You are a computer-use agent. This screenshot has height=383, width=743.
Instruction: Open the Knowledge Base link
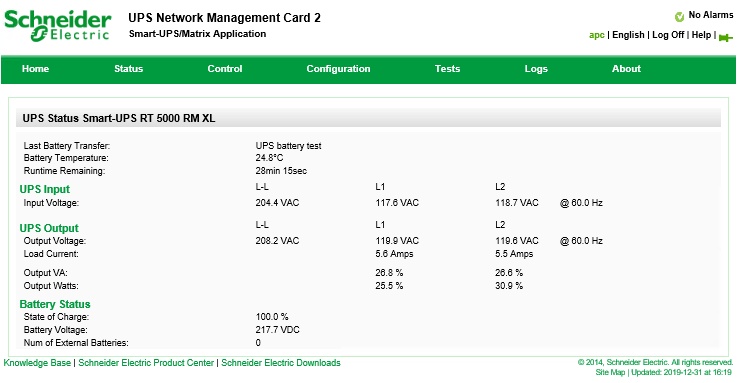pos(37,363)
